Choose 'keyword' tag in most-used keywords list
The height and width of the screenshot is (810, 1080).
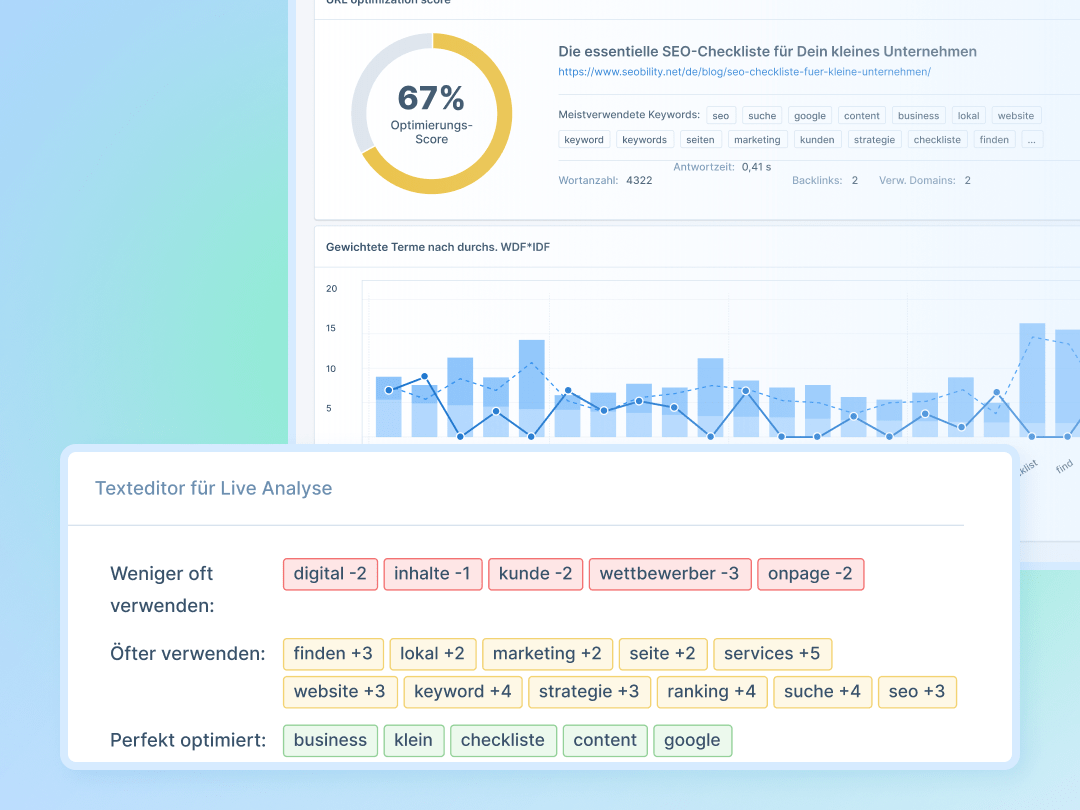click(x=584, y=140)
